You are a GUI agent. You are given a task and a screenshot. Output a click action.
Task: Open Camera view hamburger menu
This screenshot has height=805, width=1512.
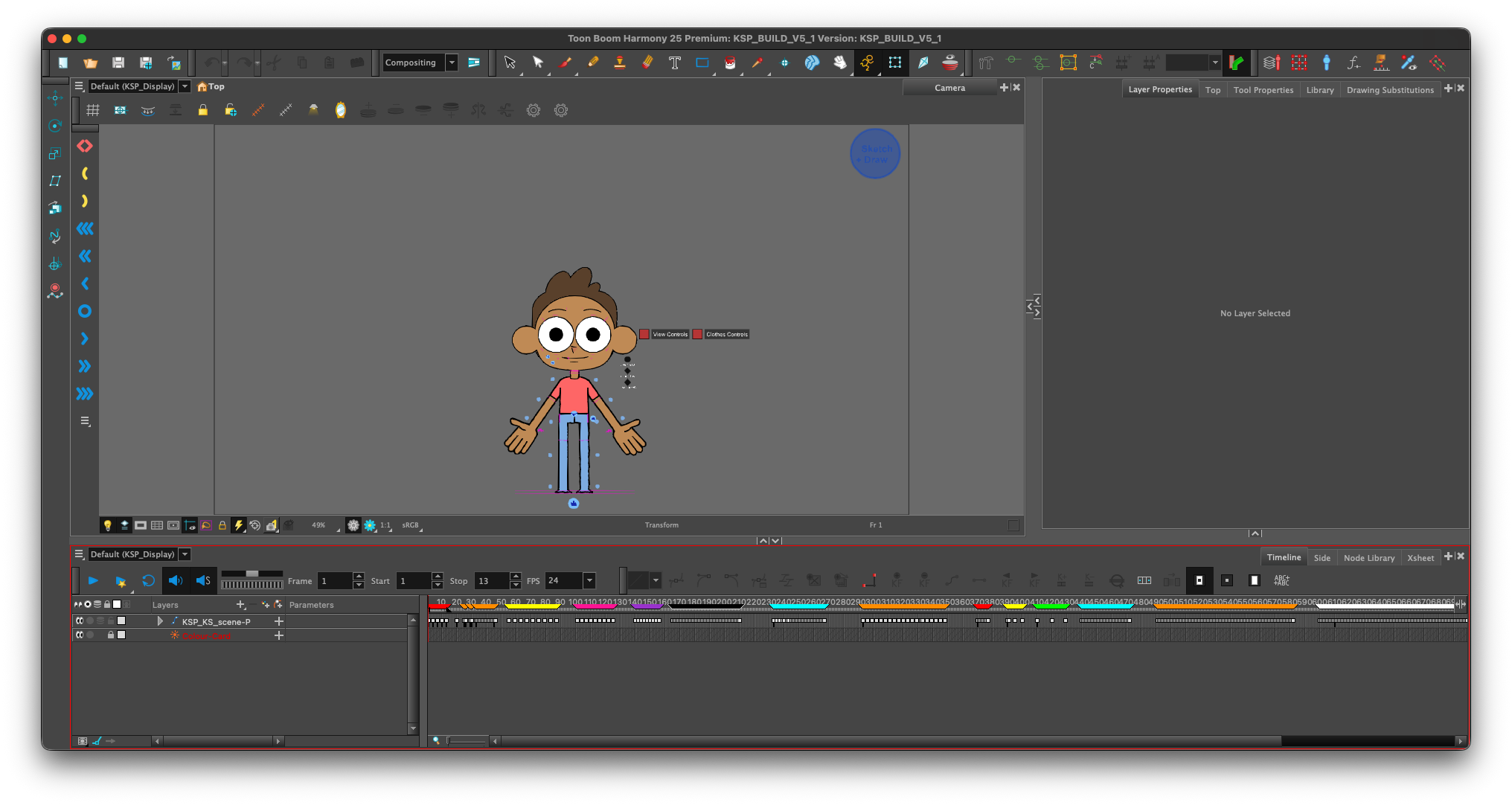coord(79,86)
